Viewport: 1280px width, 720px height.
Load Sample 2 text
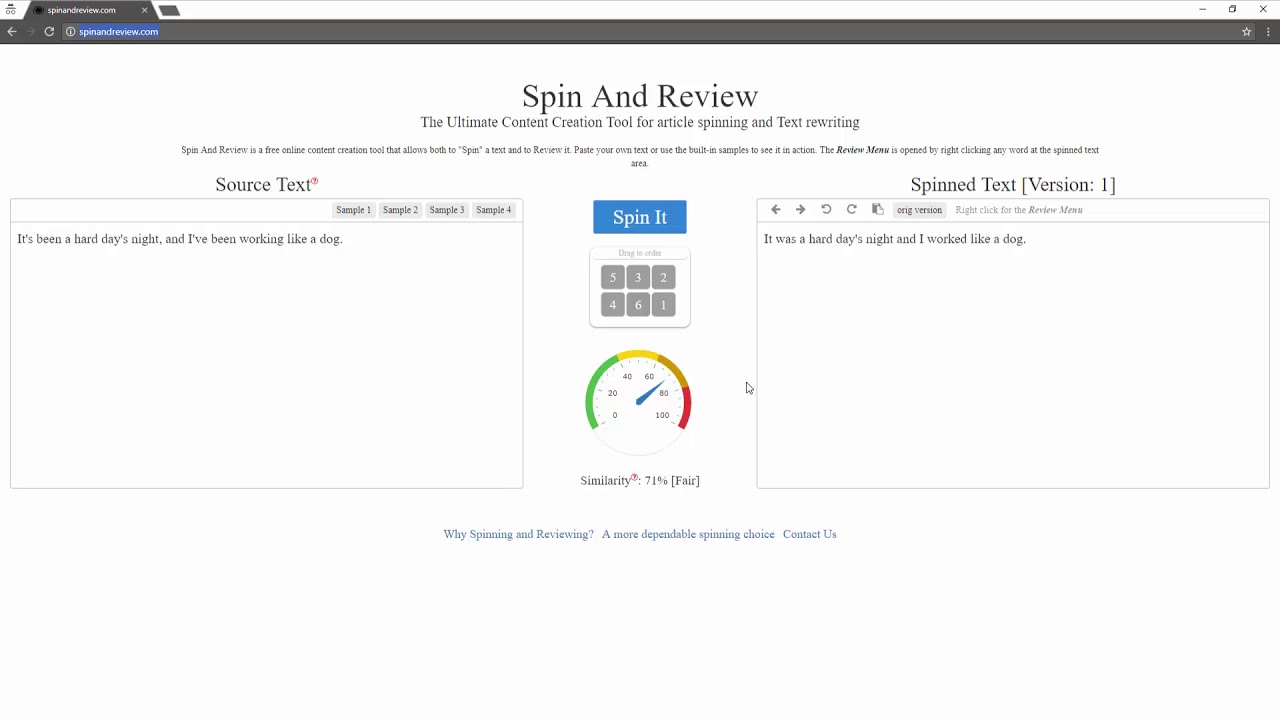[400, 210]
